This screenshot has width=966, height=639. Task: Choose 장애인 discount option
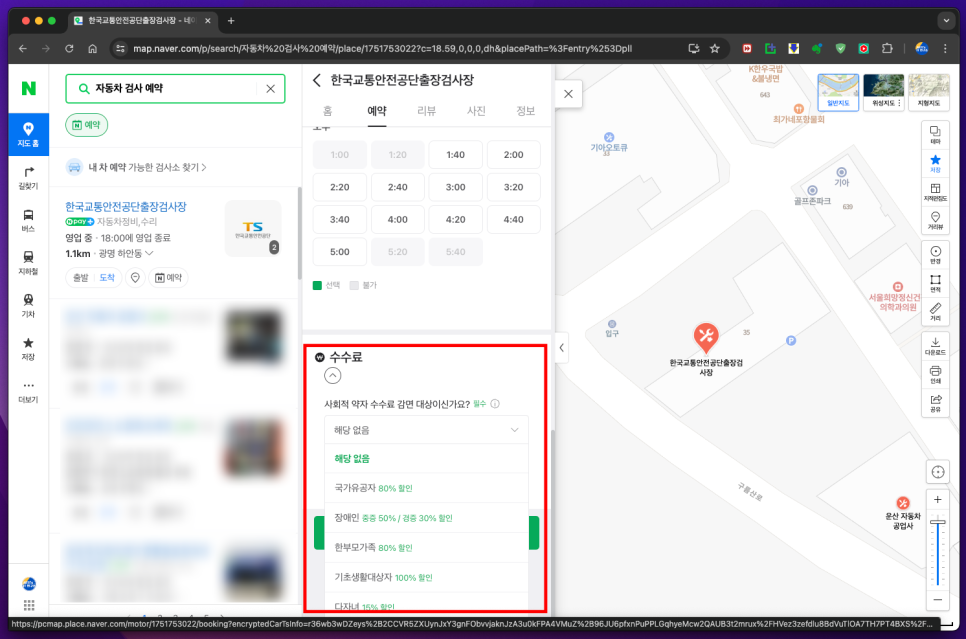[x=426, y=518]
